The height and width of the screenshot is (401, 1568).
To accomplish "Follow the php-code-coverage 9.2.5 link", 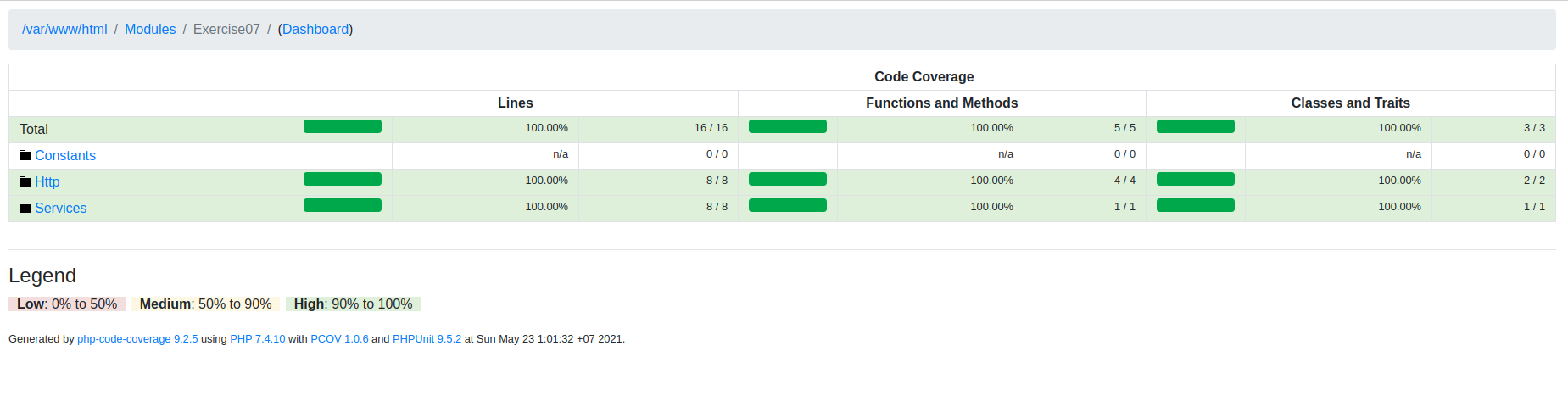I will pos(137,338).
